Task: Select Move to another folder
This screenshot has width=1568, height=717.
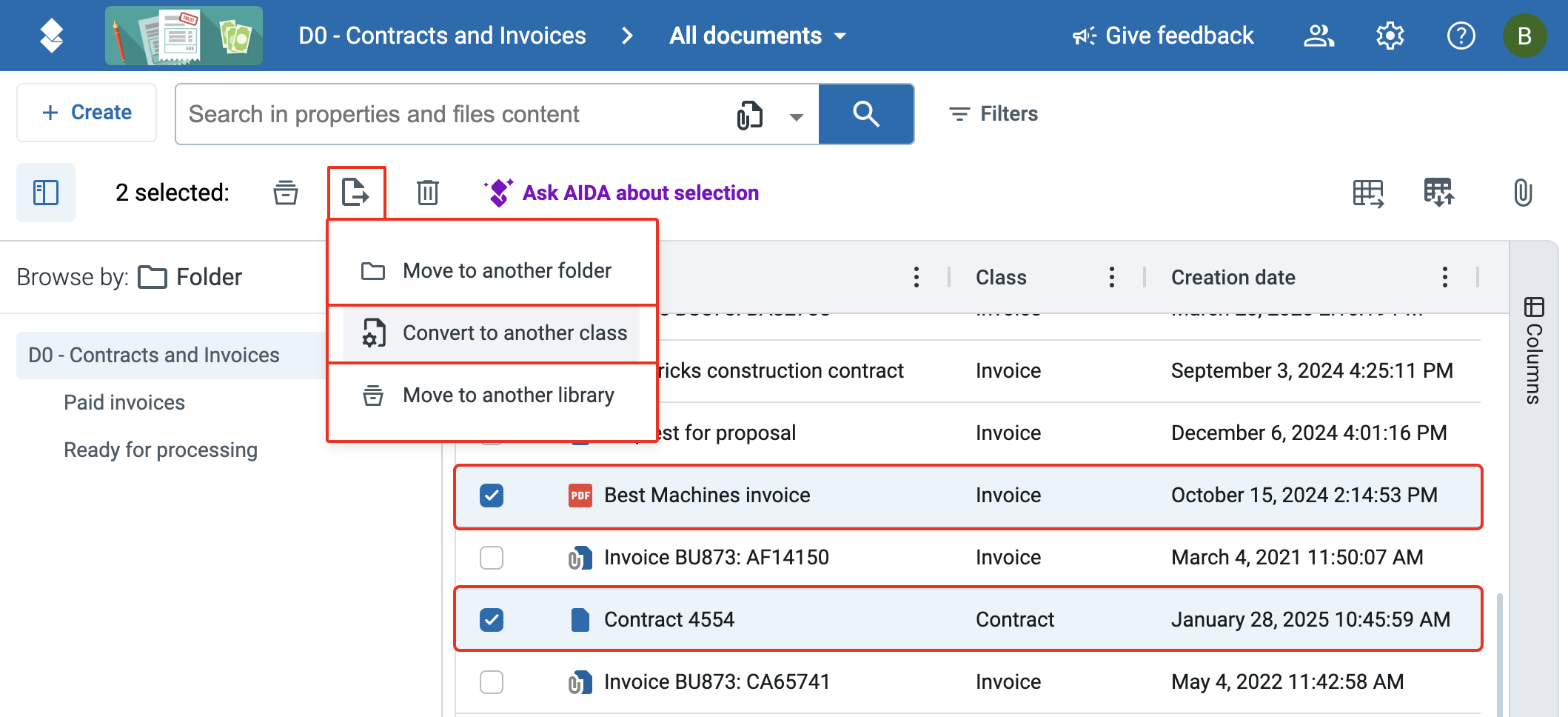Action: coord(507,270)
